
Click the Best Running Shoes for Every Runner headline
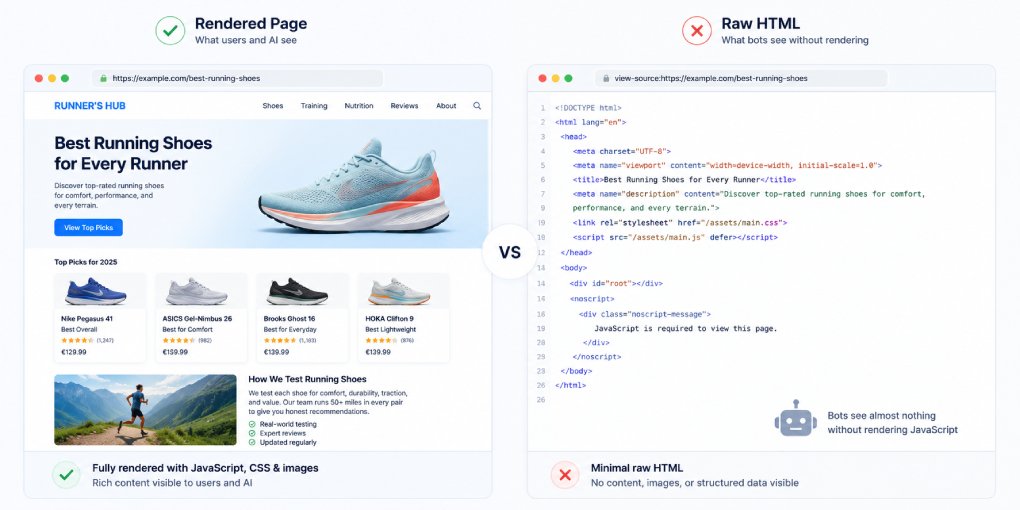[x=133, y=153]
